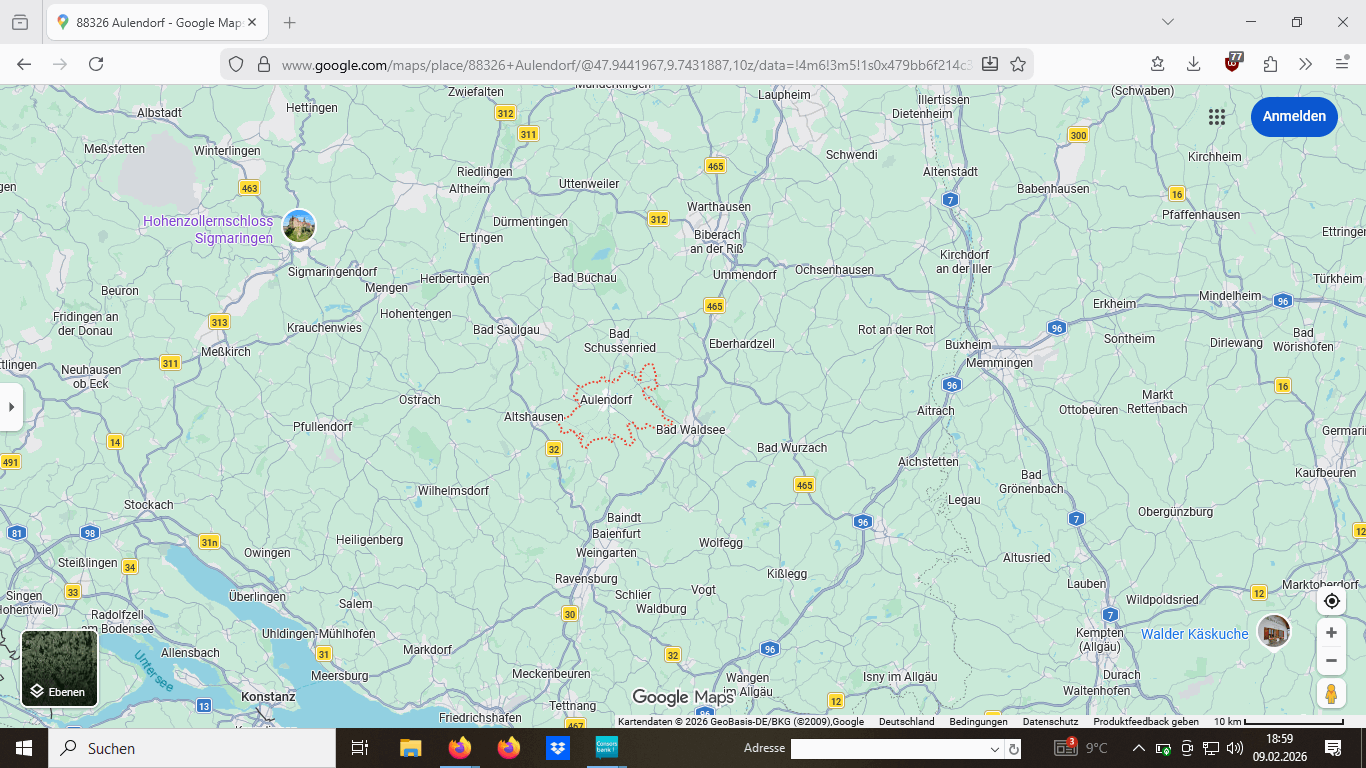Expand the Adresse taskbar dropdown arrow
The width and height of the screenshot is (1366, 768).
(994, 749)
